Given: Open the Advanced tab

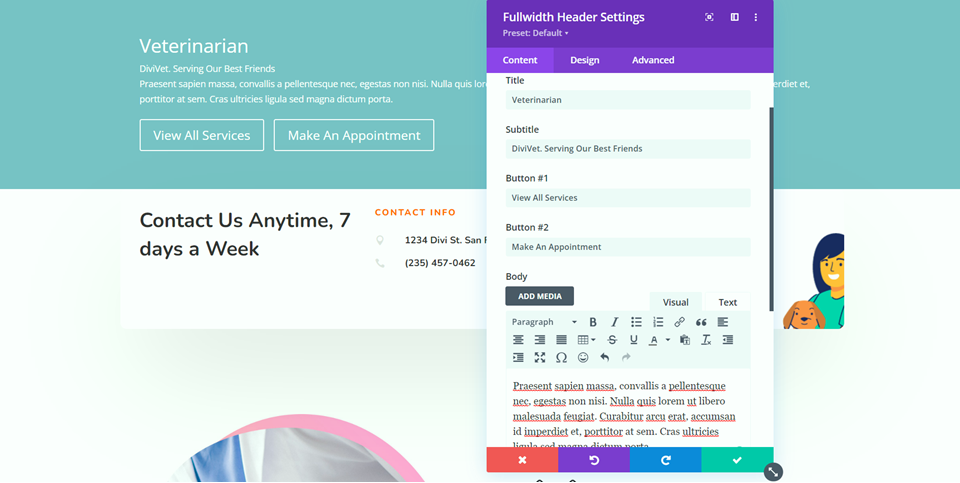Looking at the screenshot, I should tap(653, 60).
